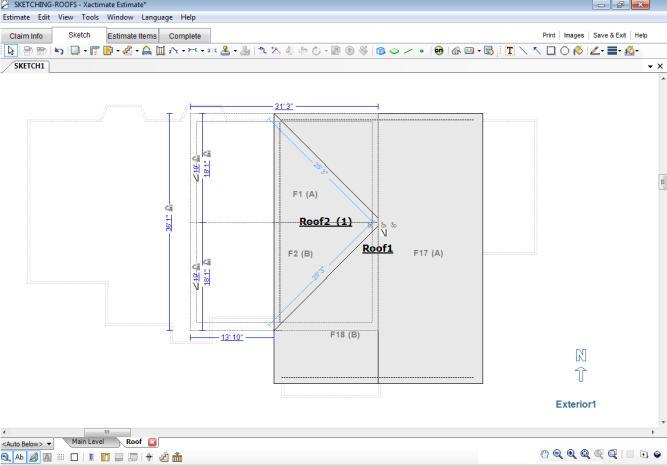Click the blue 3D cube icon
667x466 pixels.
[x=380, y=50]
